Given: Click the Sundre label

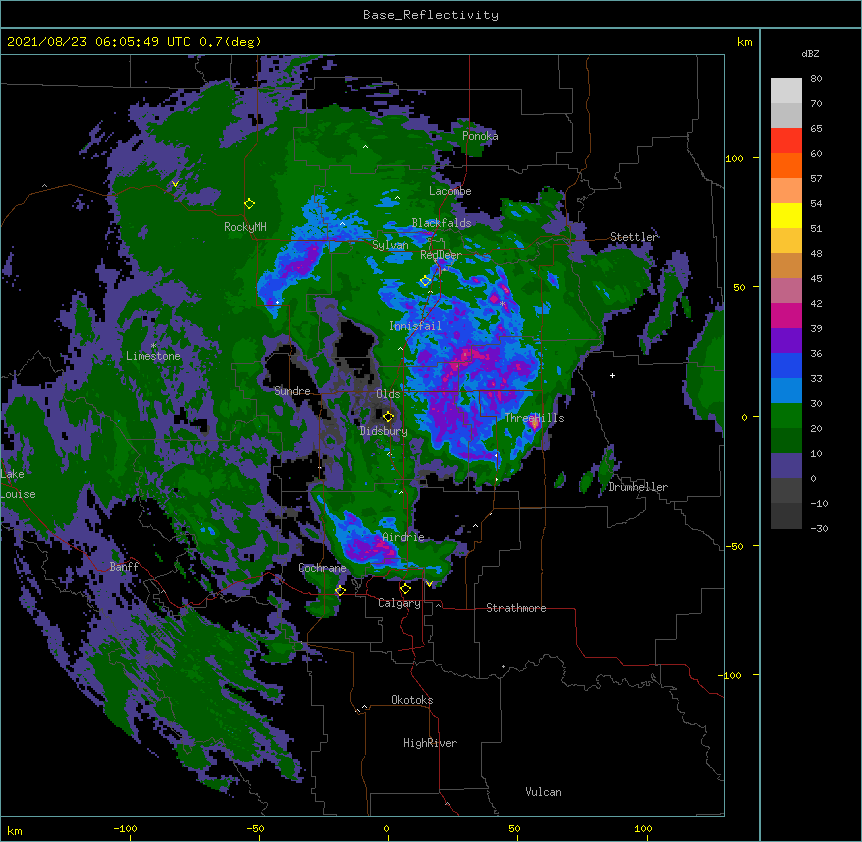Looking at the screenshot, I should click(292, 391).
